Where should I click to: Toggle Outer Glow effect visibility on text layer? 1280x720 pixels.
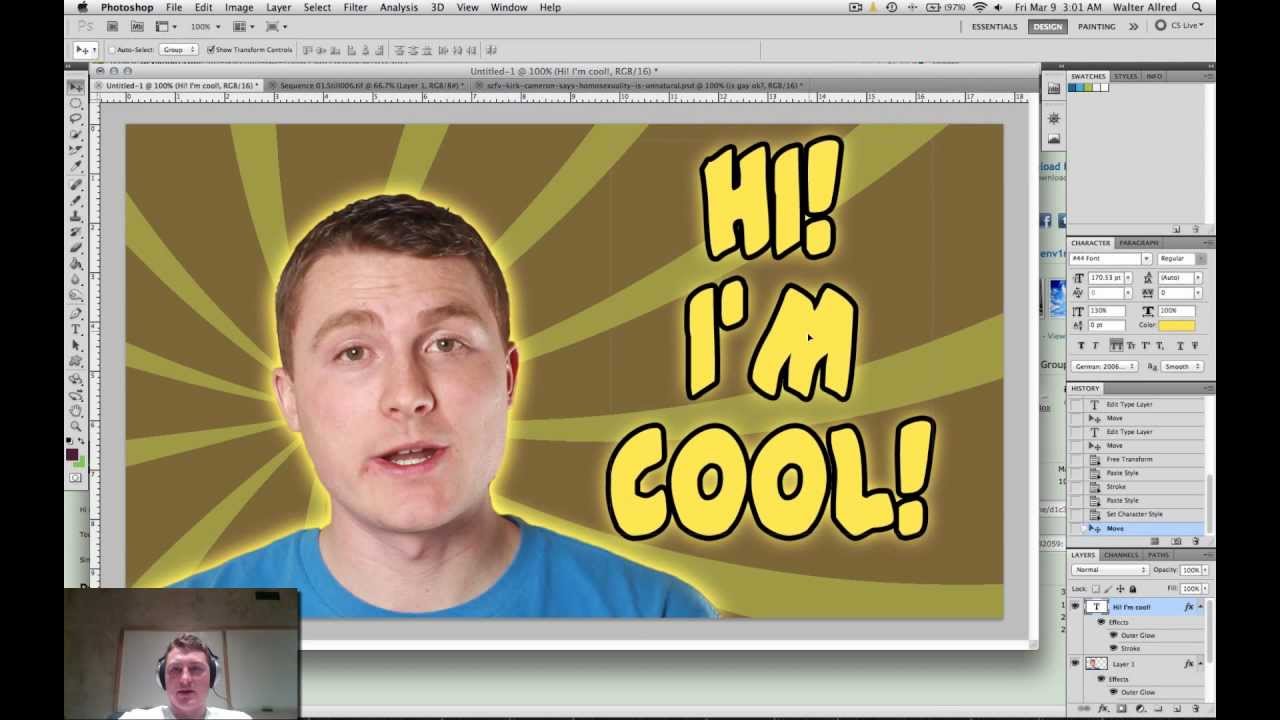(x=1114, y=635)
